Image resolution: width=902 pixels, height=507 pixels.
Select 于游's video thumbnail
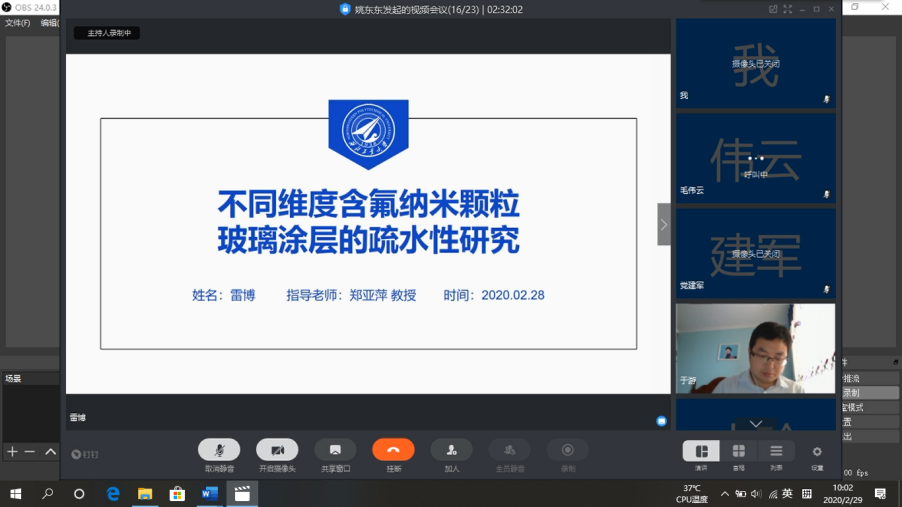click(755, 348)
